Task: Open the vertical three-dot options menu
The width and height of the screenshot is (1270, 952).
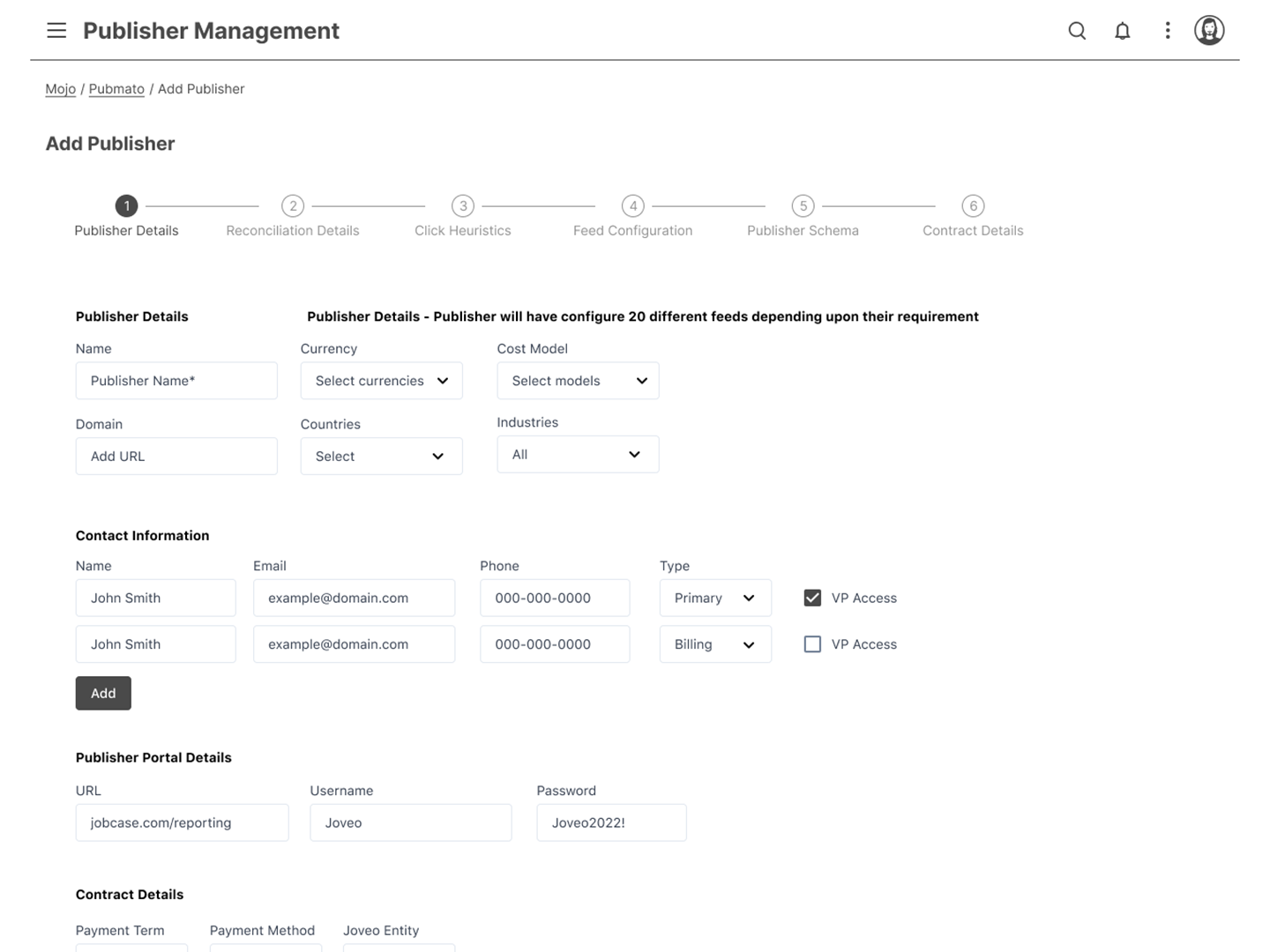Action: pos(1167,31)
